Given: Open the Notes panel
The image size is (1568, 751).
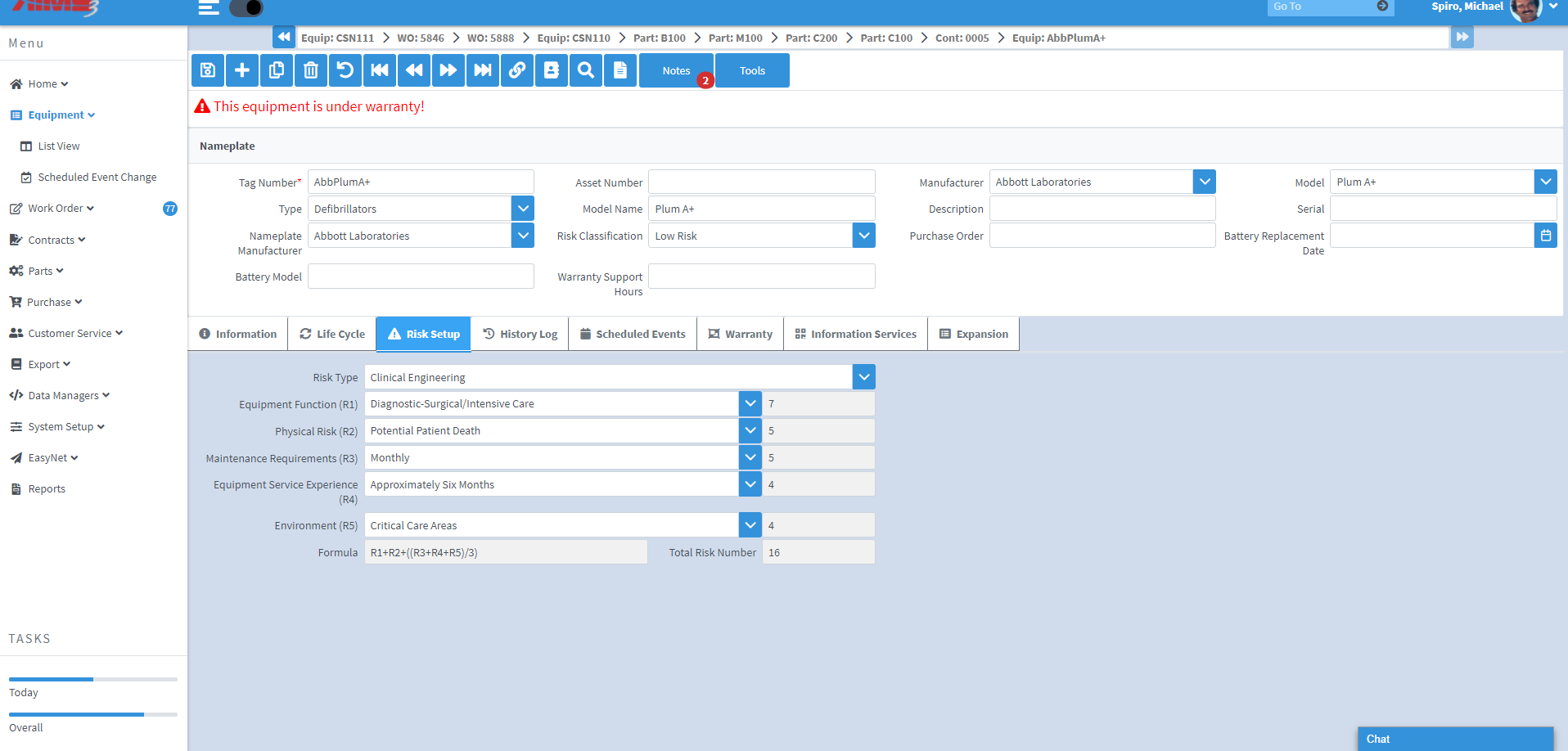Looking at the screenshot, I should pyautogui.click(x=676, y=70).
